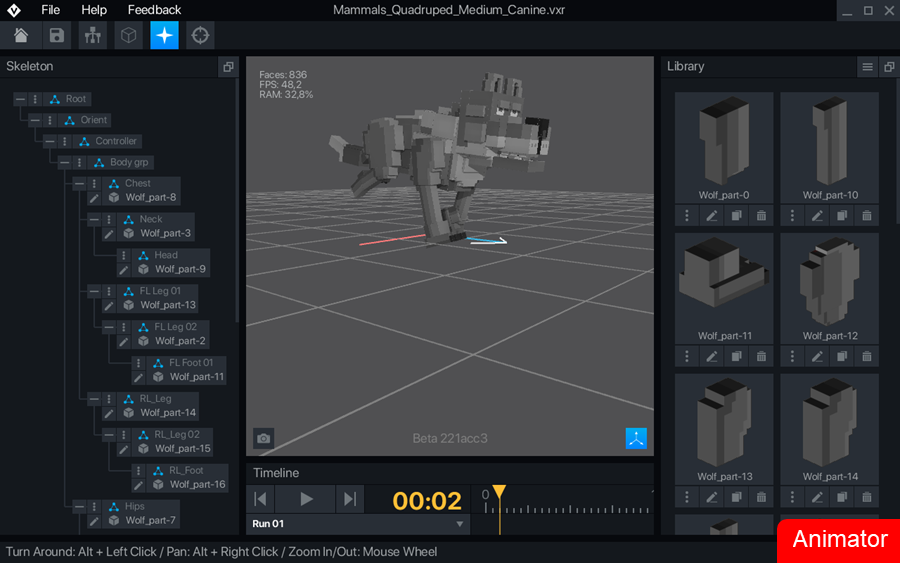
Task: Open the Feedback menu
Action: point(154,10)
